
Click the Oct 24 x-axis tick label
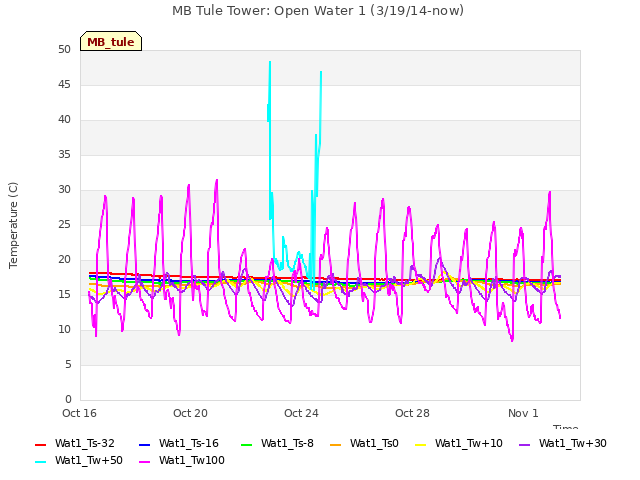[301, 413]
